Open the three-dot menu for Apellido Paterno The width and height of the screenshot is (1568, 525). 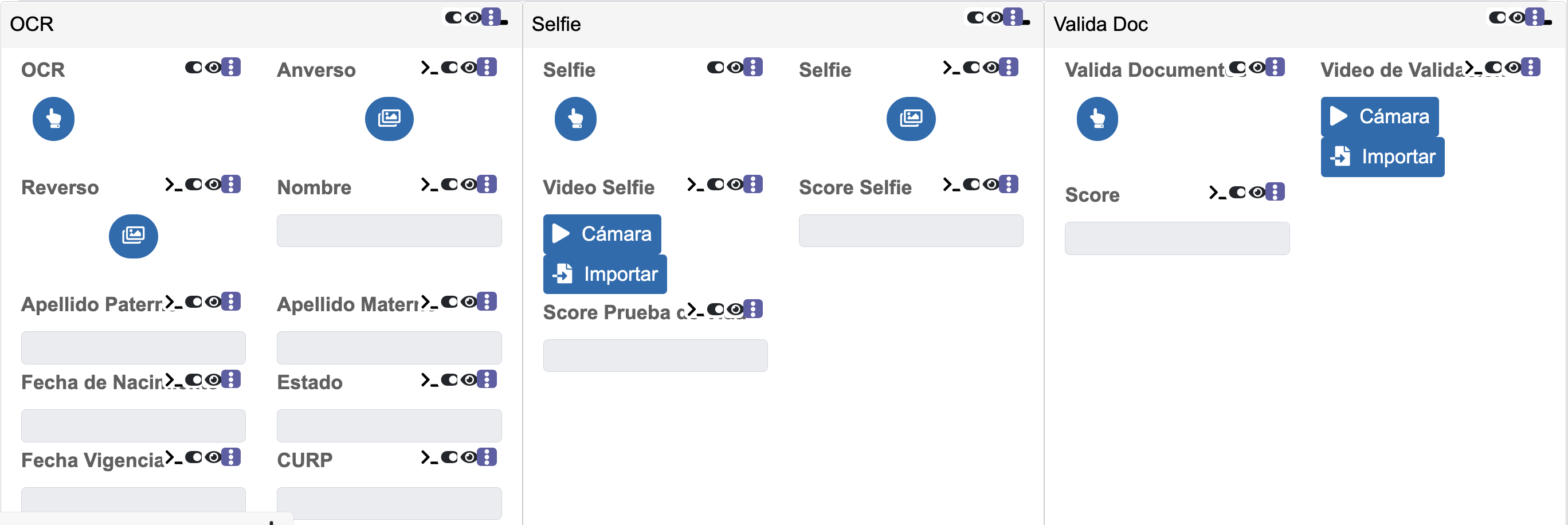pyautogui.click(x=231, y=301)
